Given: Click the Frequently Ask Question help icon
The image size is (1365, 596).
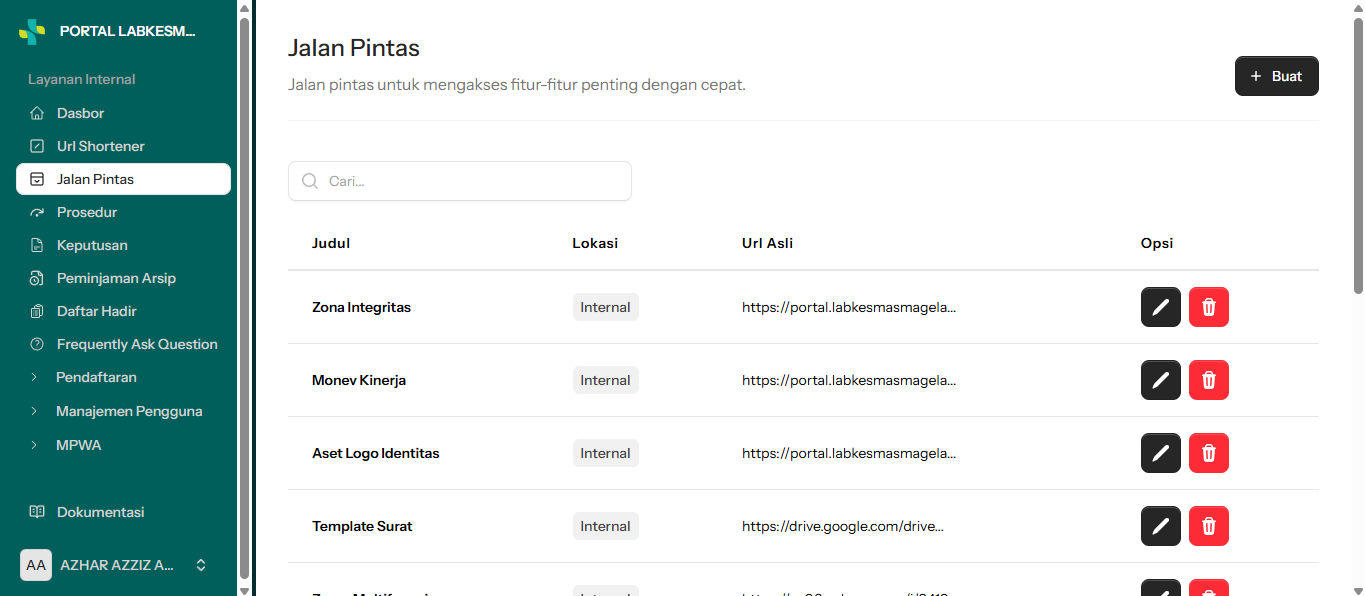Looking at the screenshot, I should (37, 344).
